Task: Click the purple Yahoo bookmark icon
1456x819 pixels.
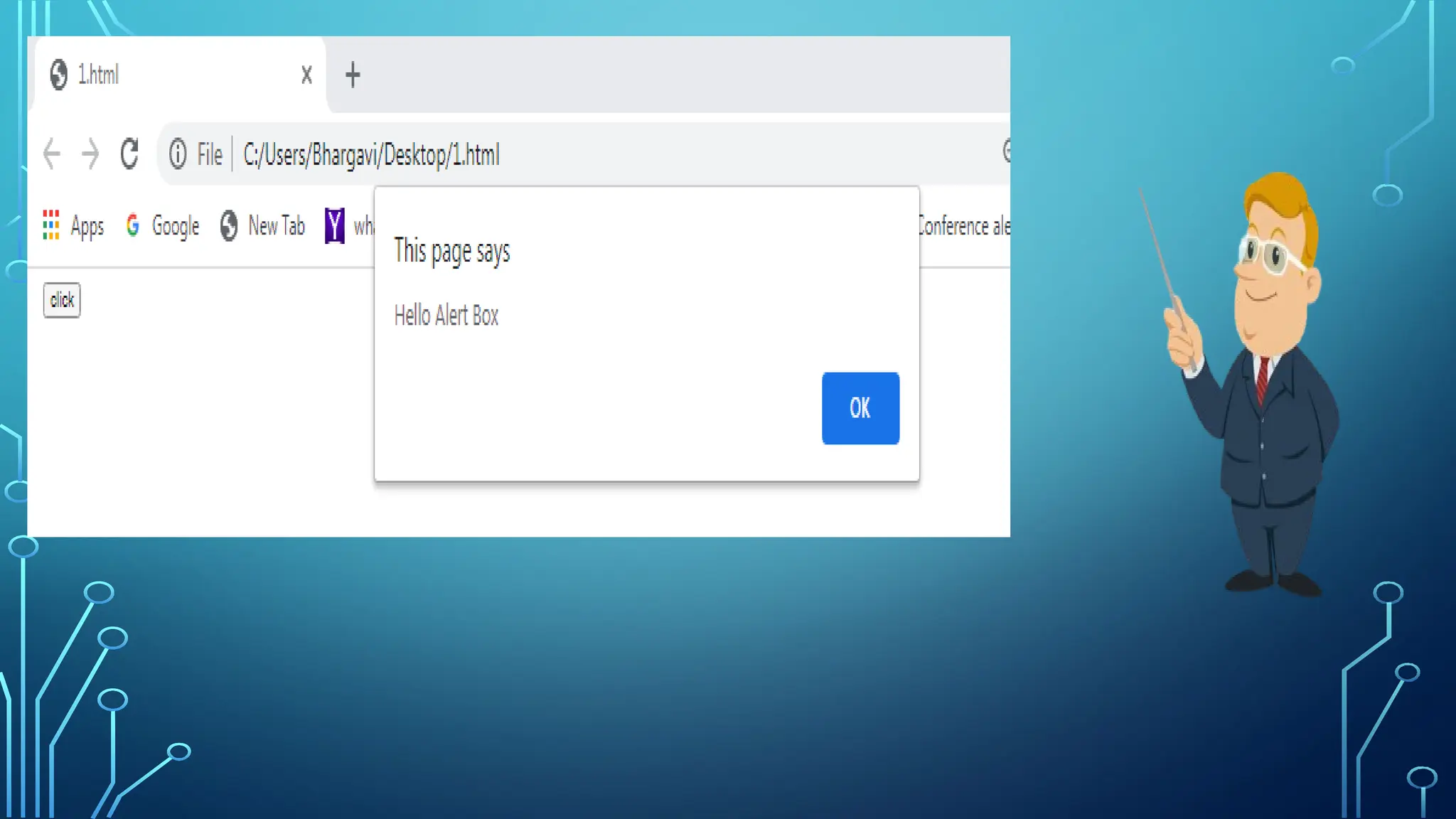Action: point(334,225)
